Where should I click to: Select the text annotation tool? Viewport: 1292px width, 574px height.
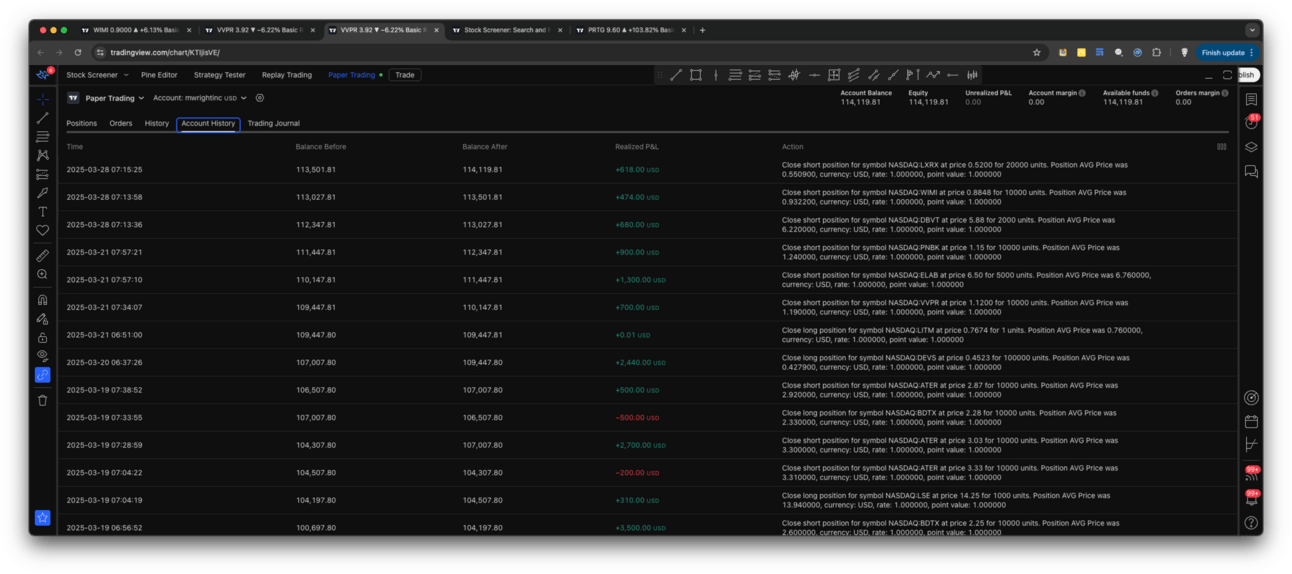pos(42,212)
